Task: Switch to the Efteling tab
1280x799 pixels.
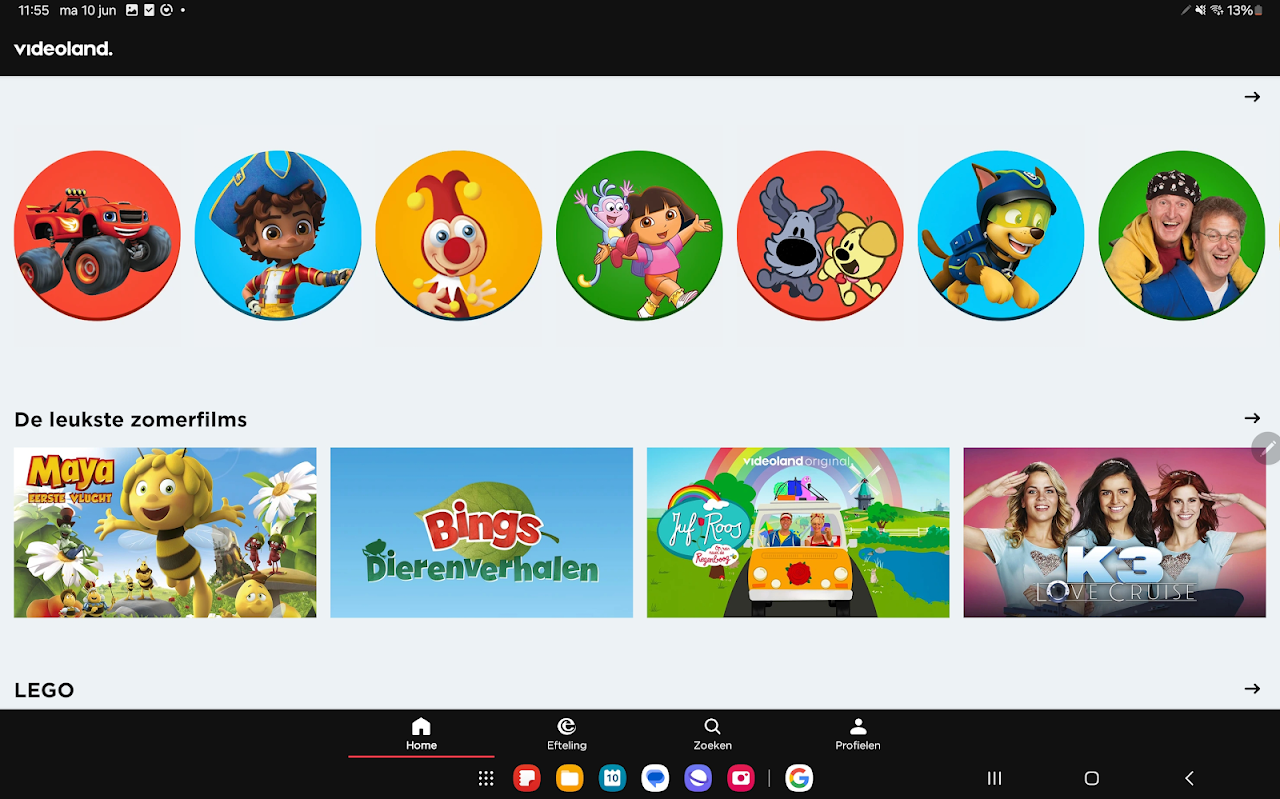Action: click(x=566, y=734)
